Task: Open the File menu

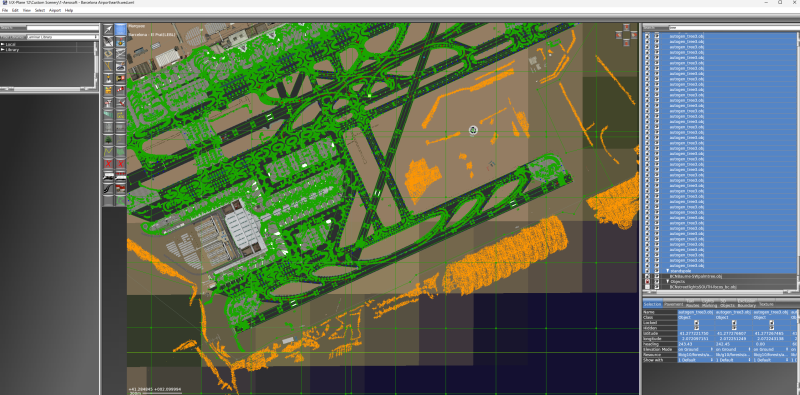Action: [5, 10]
